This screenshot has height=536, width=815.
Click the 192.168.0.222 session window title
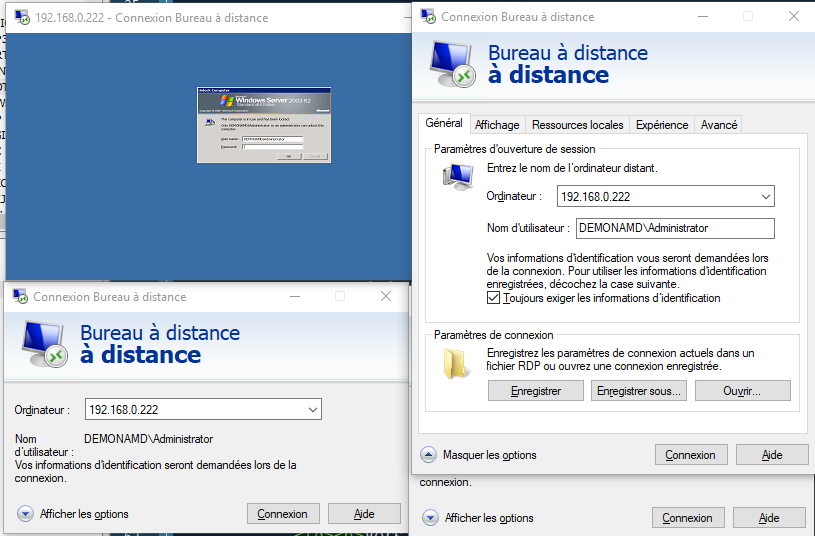152,18
